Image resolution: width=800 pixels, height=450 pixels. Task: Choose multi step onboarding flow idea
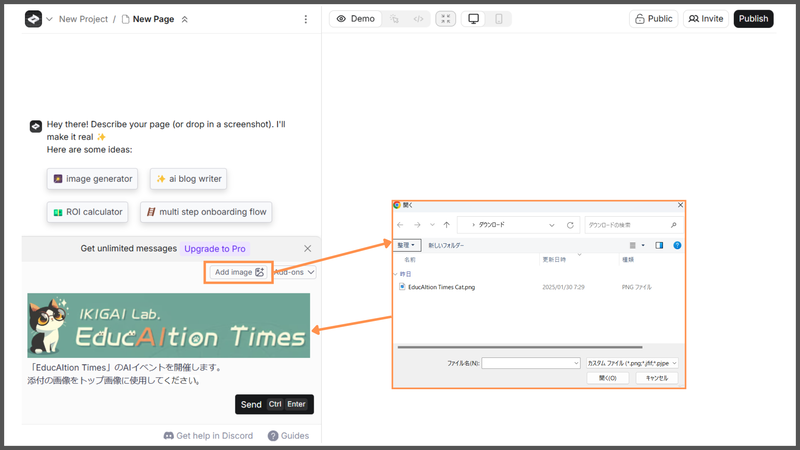[206, 212]
